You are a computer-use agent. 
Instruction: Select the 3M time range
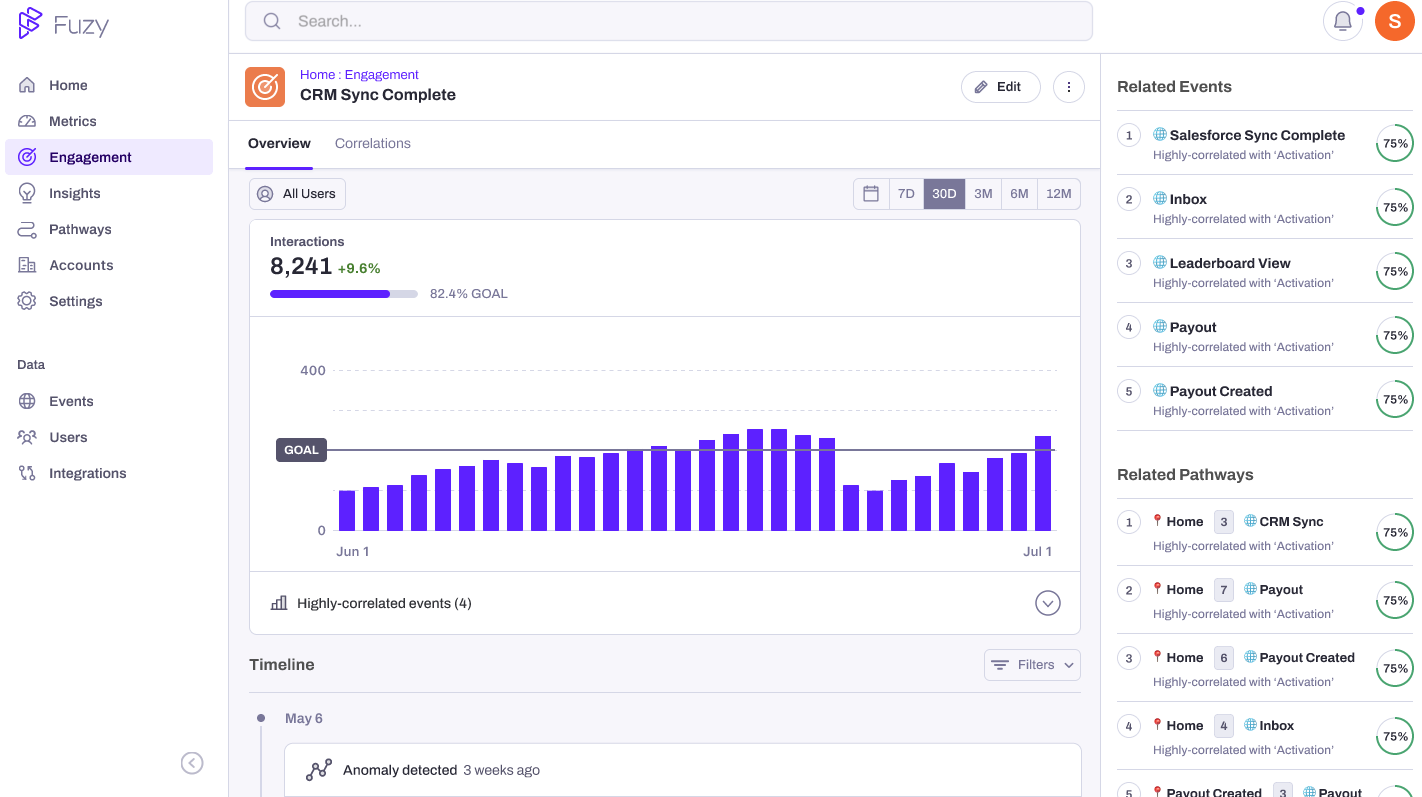pyautogui.click(x=983, y=194)
